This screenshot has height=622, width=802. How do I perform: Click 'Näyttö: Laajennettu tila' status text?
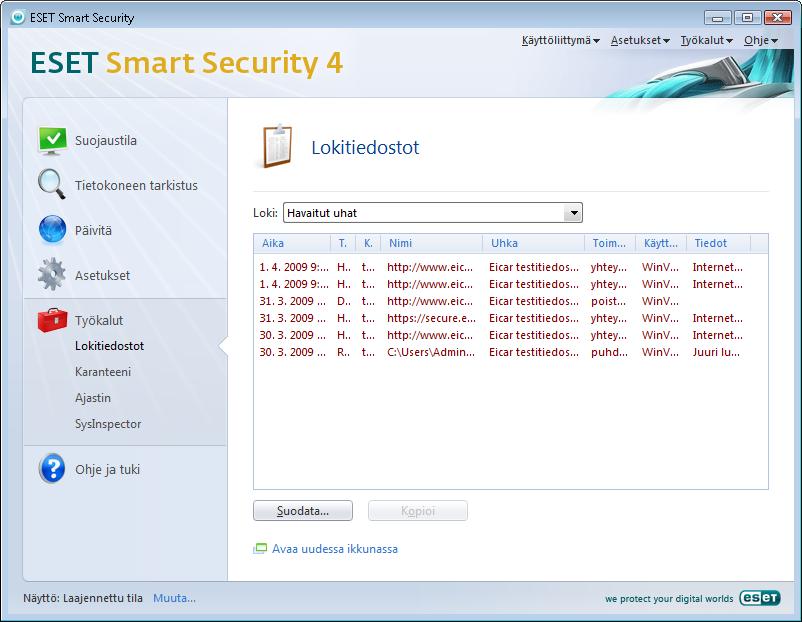pos(83,598)
